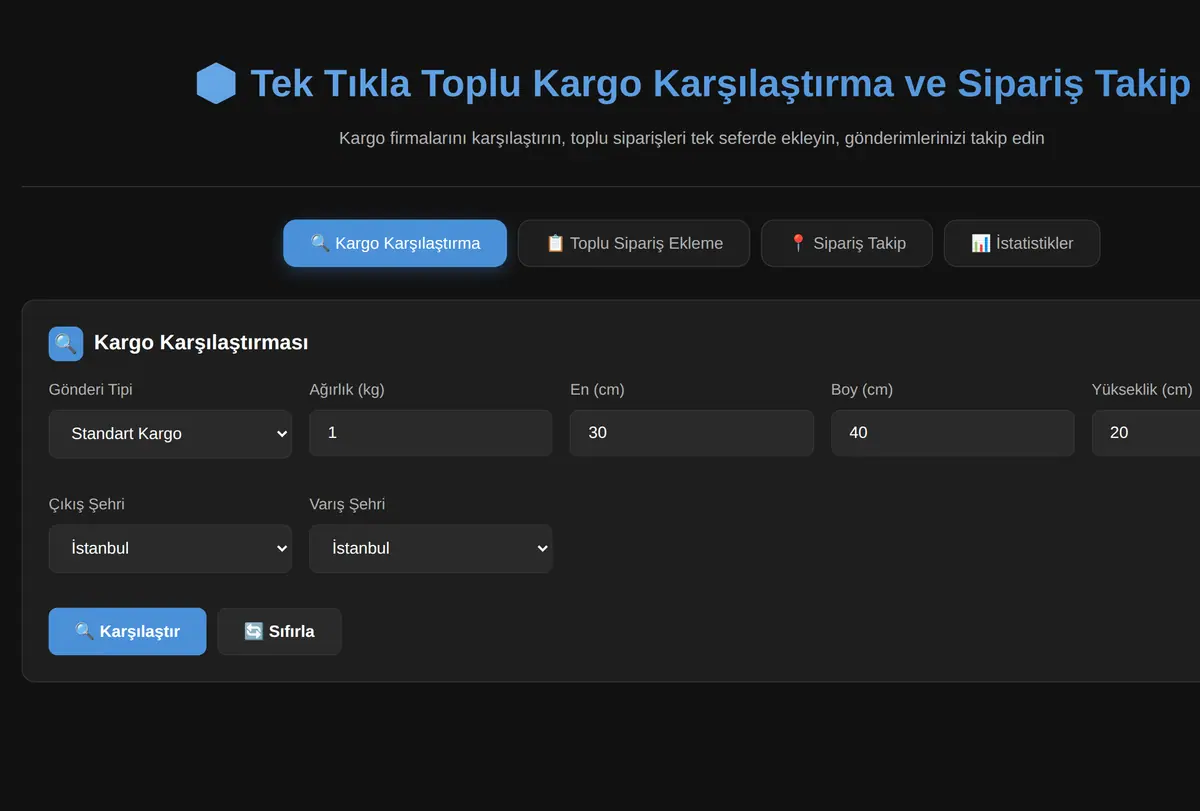Select the Boy (cm) input field

tap(953, 433)
